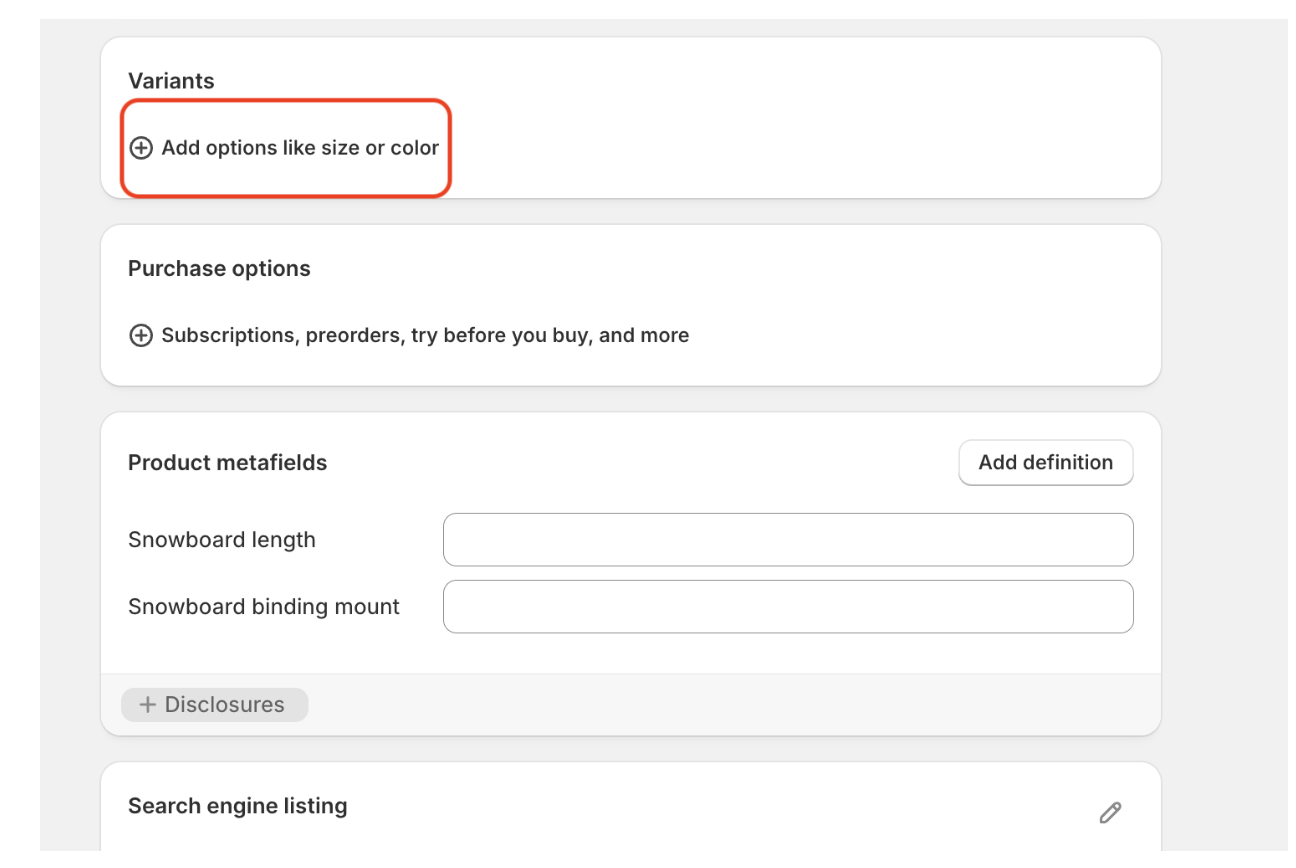The width and height of the screenshot is (1296, 868).
Task: Select the Variants heading text
Action: point(171,82)
